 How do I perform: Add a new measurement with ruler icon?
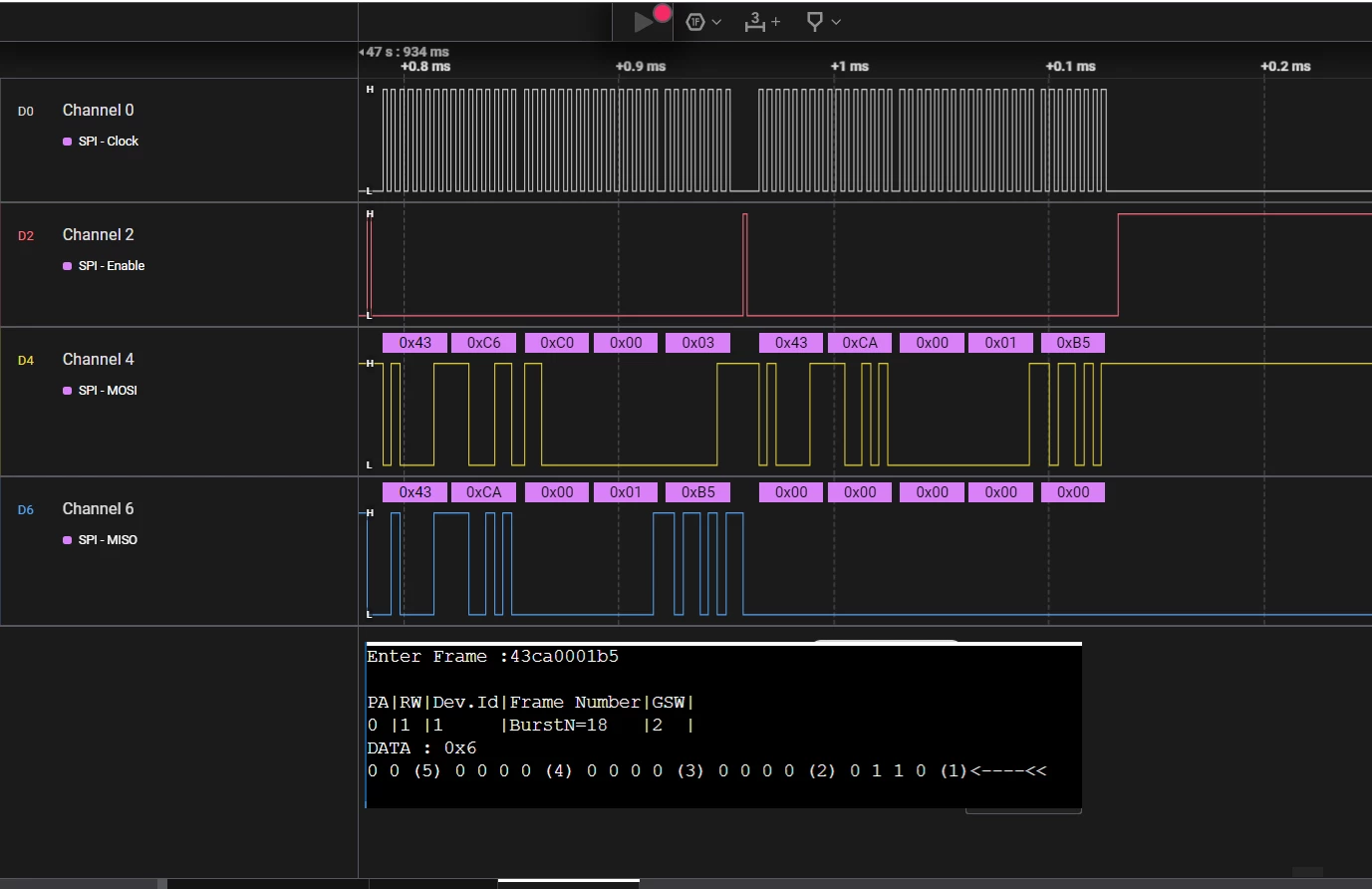click(x=762, y=21)
